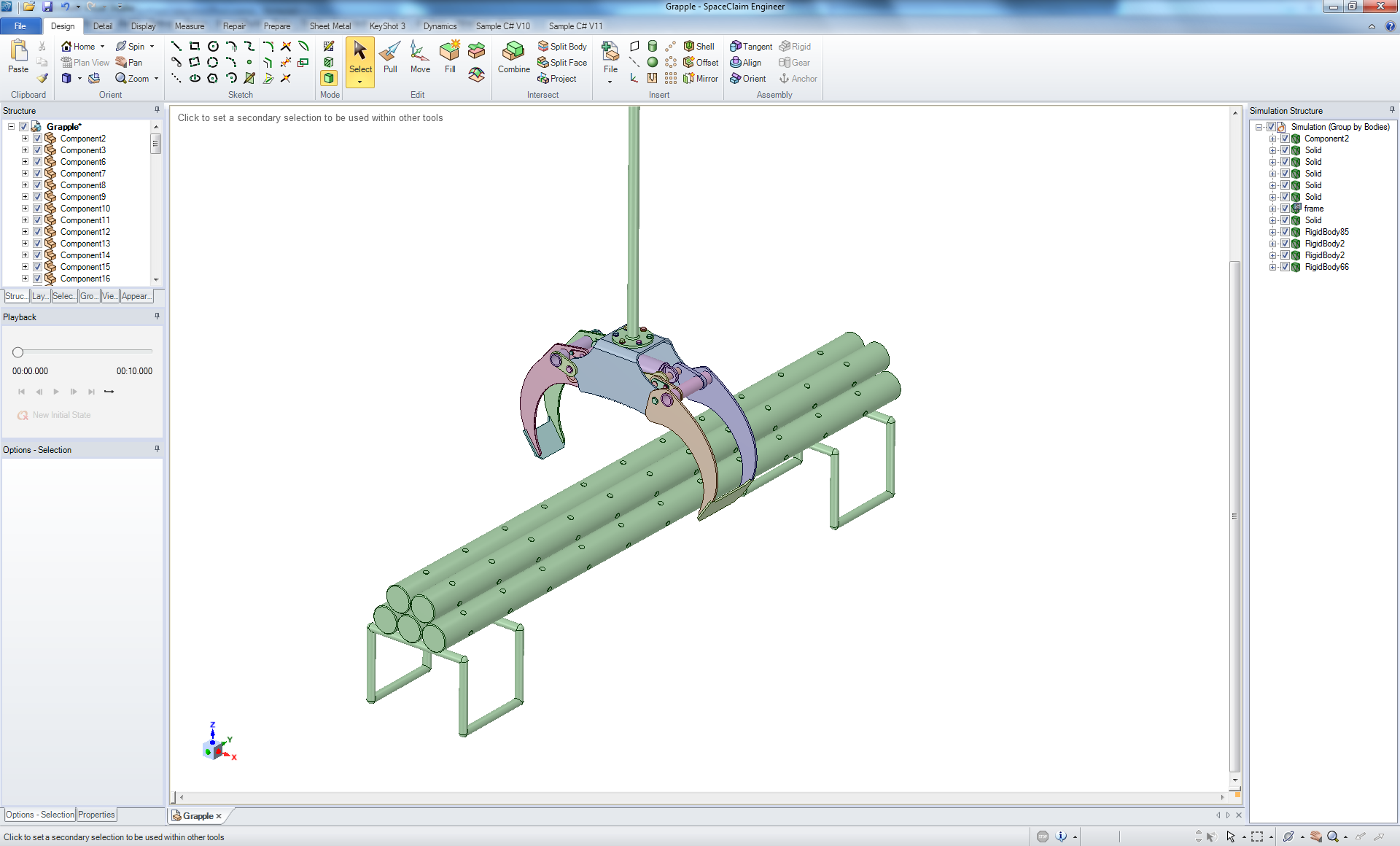Viewport: 1400px width, 846px height.
Task: Uncheck the Component2 visibility checkbox in Structure
Action: tap(36, 138)
